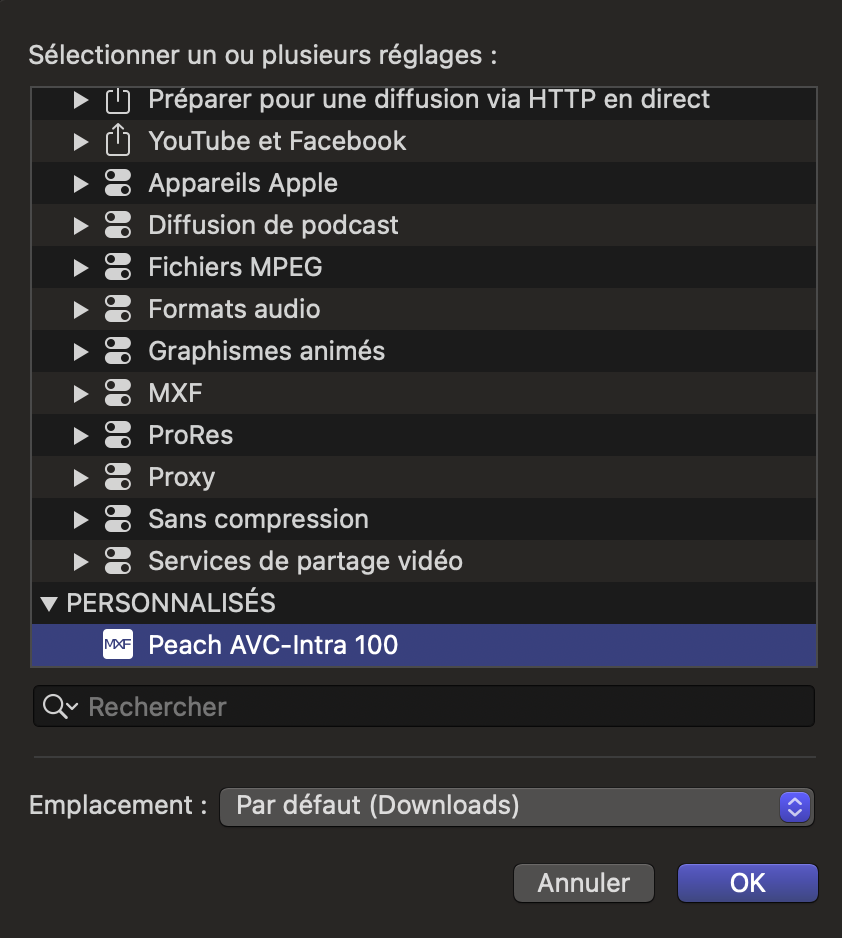The height and width of the screenshot is (938, 842).
Task: Click the Emplacement popup stepper arrows
Action: 795,806
